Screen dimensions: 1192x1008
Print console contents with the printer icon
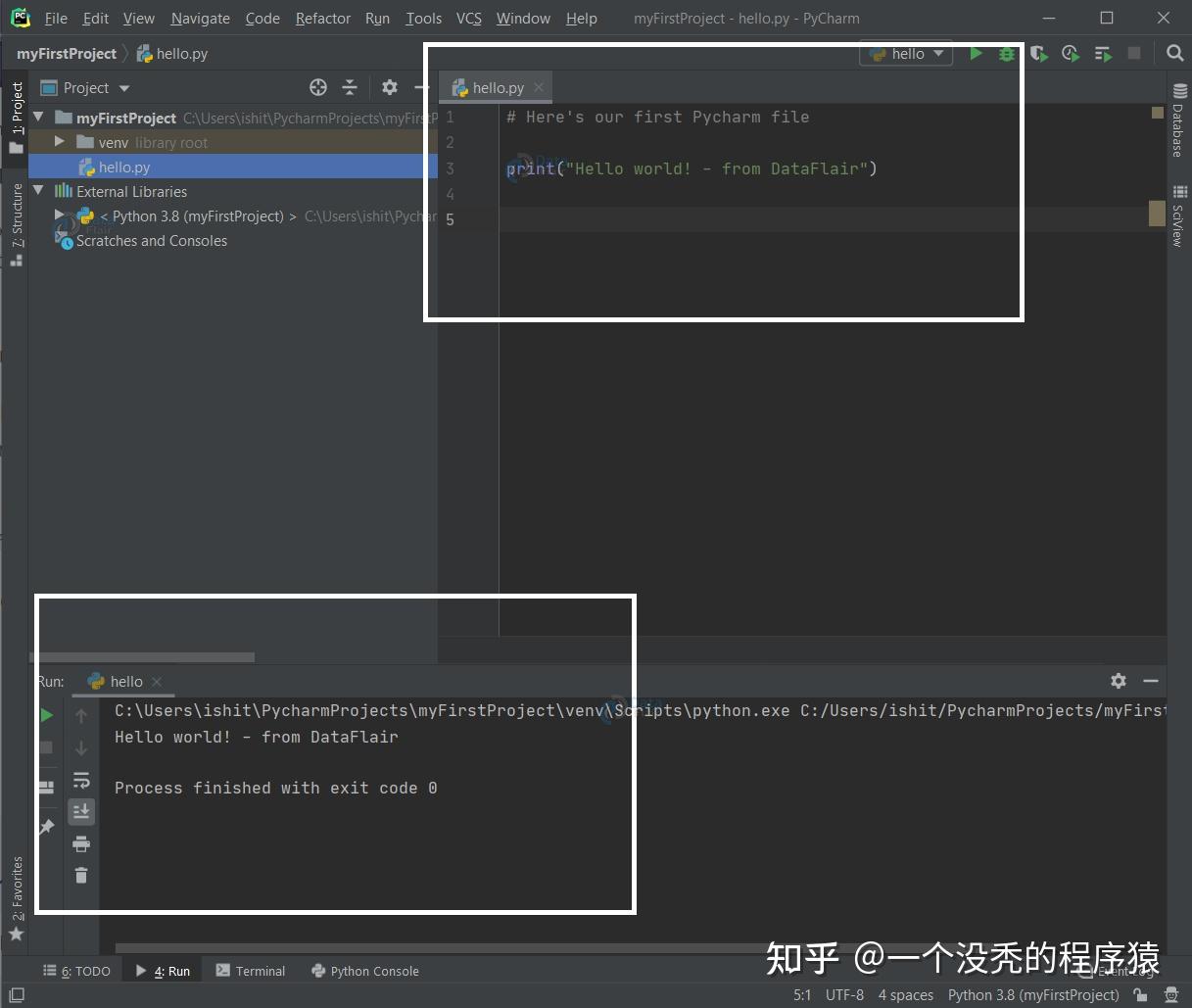click(81, 843)
